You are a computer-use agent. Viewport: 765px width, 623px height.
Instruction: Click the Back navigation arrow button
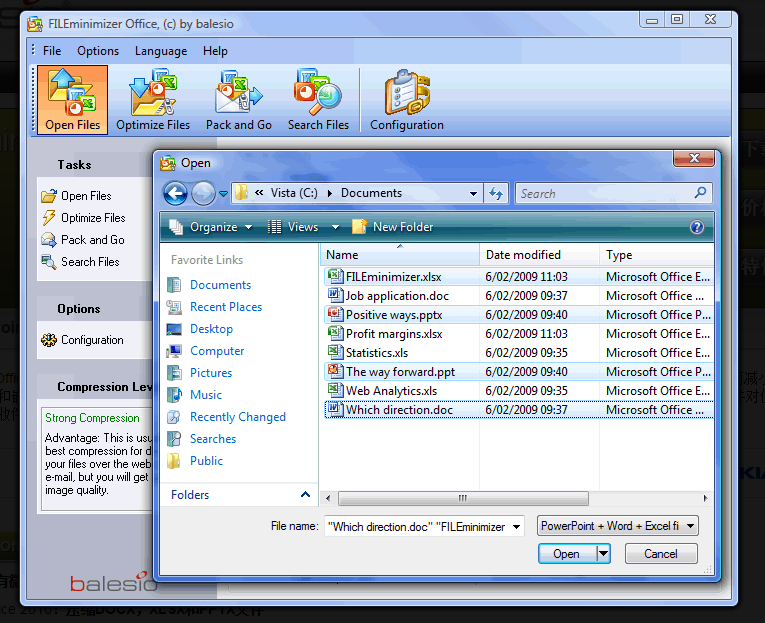point(175,194)
